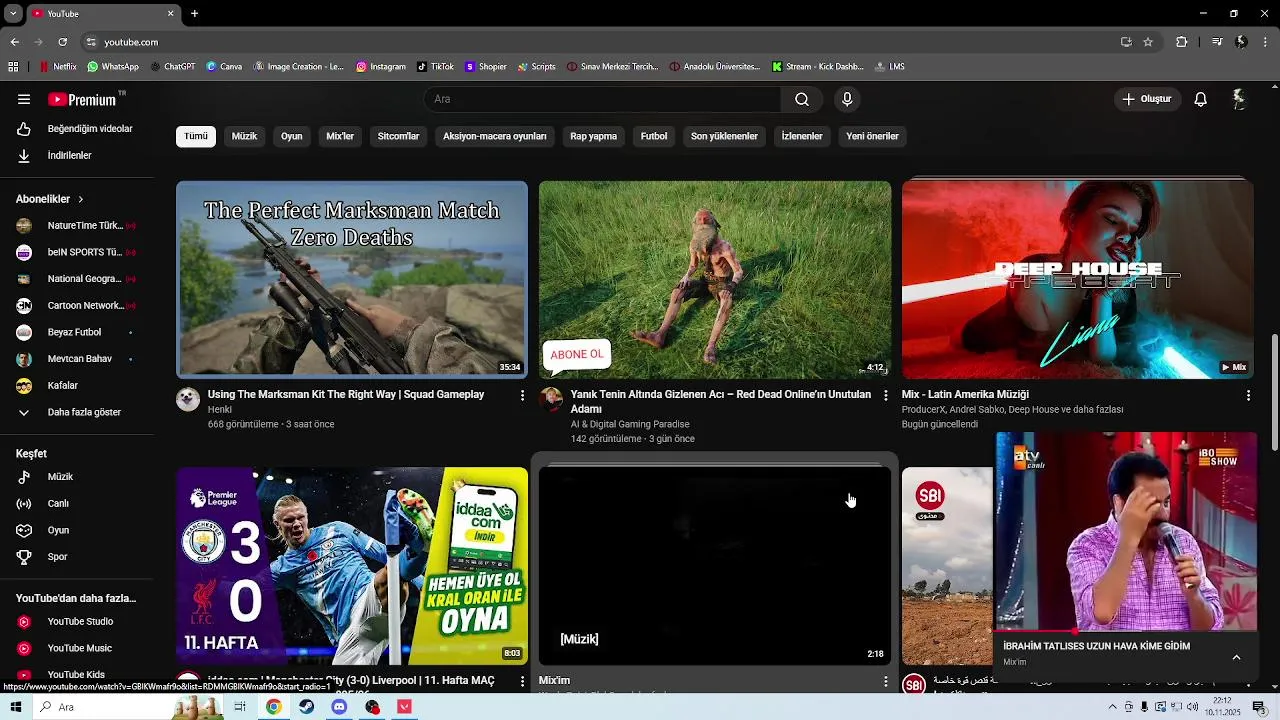Open the YouTube hamburger guide menu

pos(24,99)
